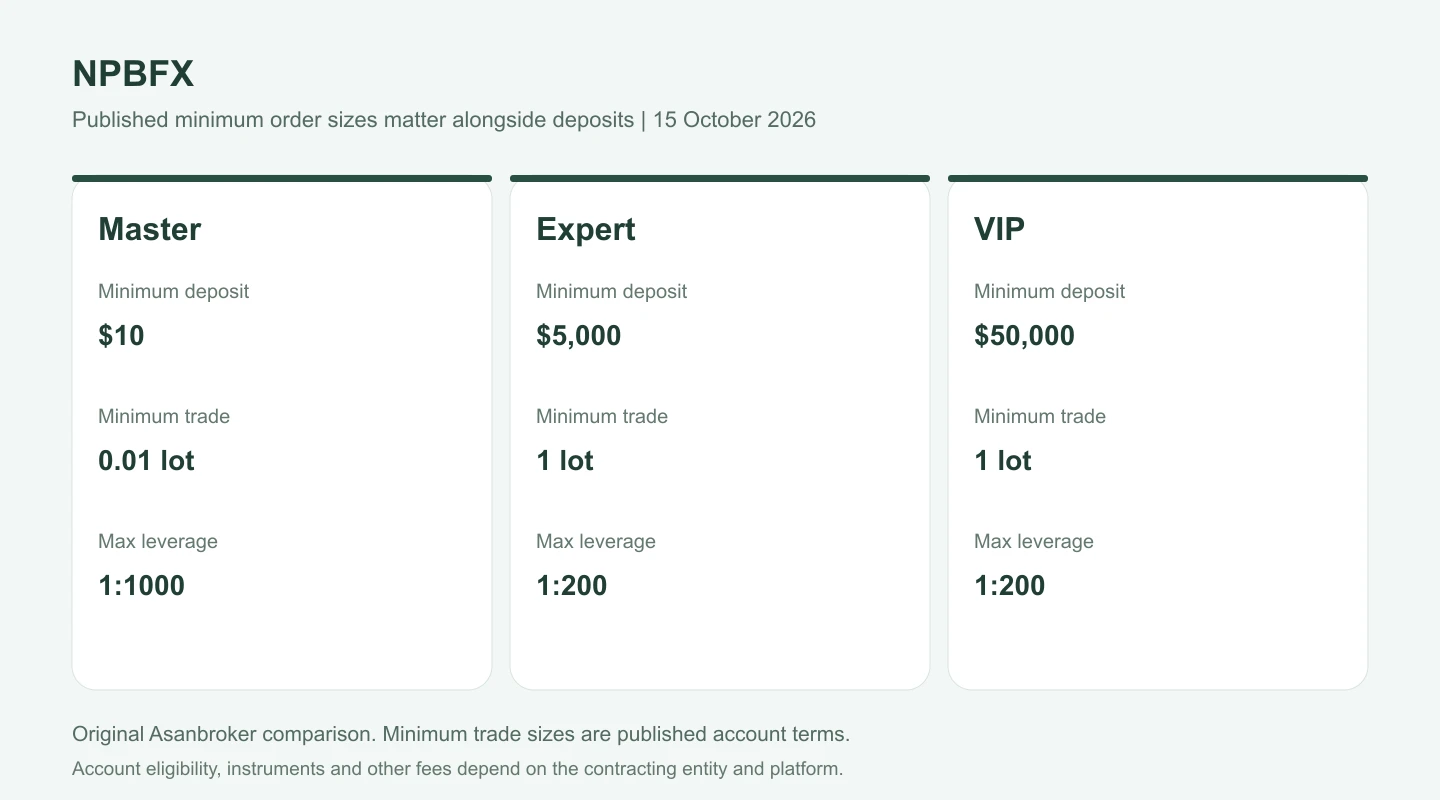Click Max leverage label in VIP card

pyautogui.click(x=1034, y=541)
